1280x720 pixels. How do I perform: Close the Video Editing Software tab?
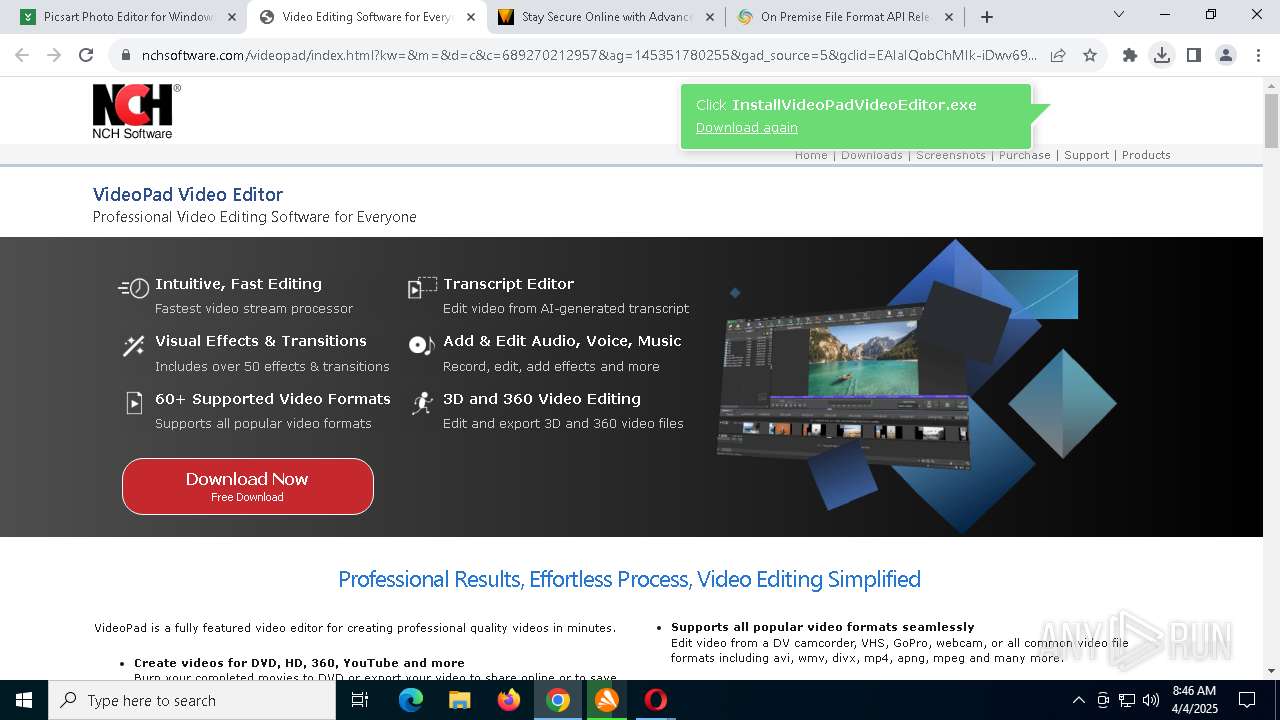pos(470,17)
